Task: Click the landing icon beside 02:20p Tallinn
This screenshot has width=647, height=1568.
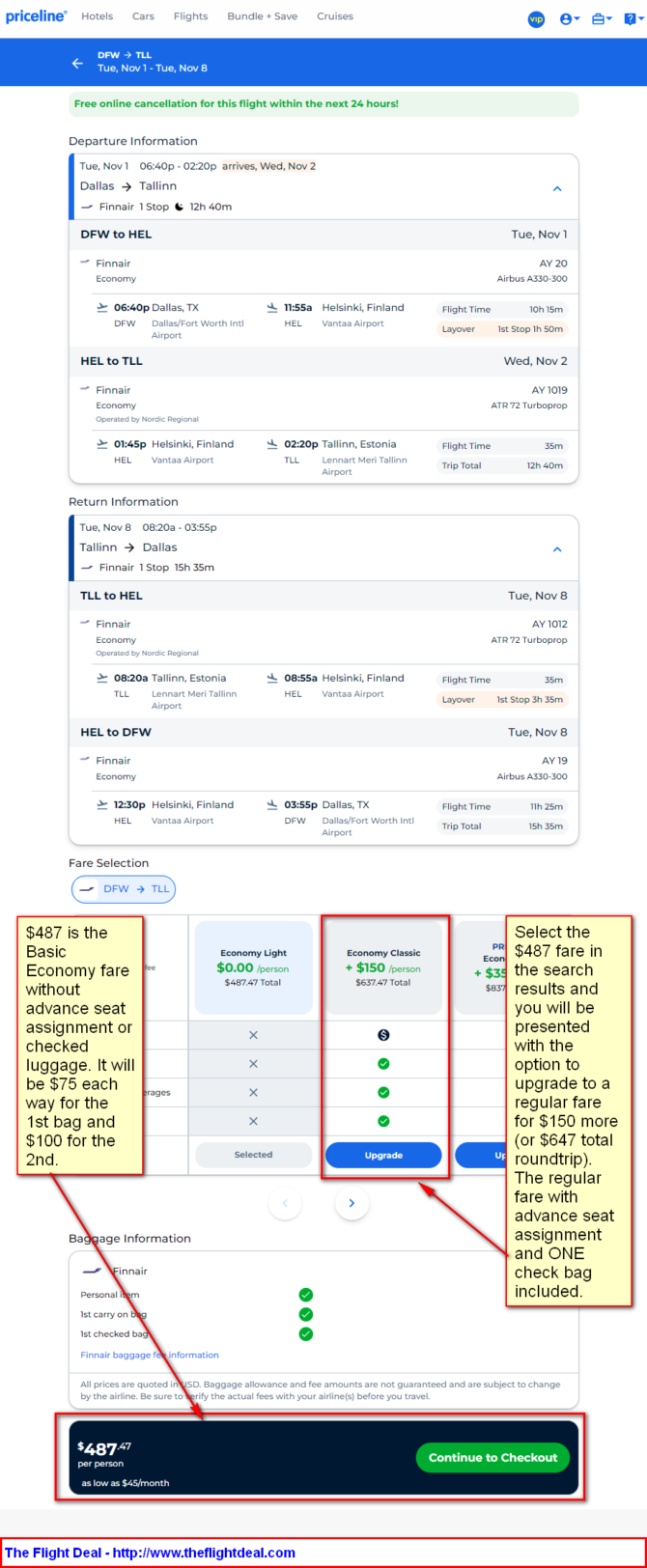Action: tap(272, 444)
